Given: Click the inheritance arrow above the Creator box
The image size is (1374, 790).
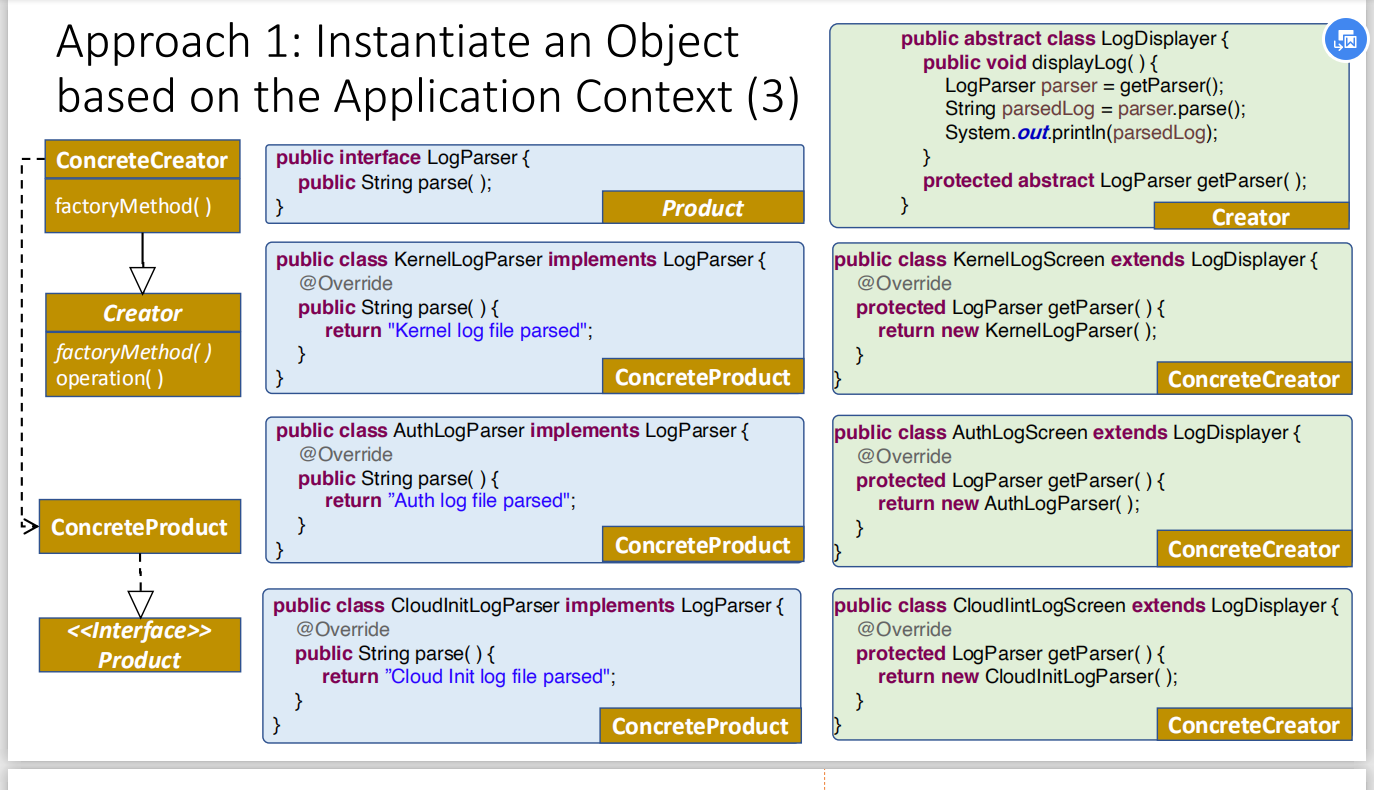Looking at the screenshot, I should (x=143, y=277).
